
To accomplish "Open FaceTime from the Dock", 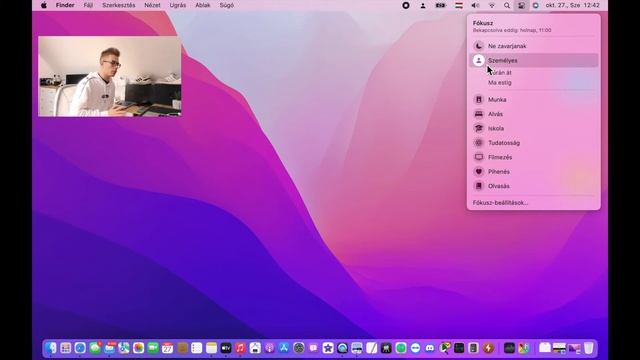I will pyautogui.click(x=153, y=348).
